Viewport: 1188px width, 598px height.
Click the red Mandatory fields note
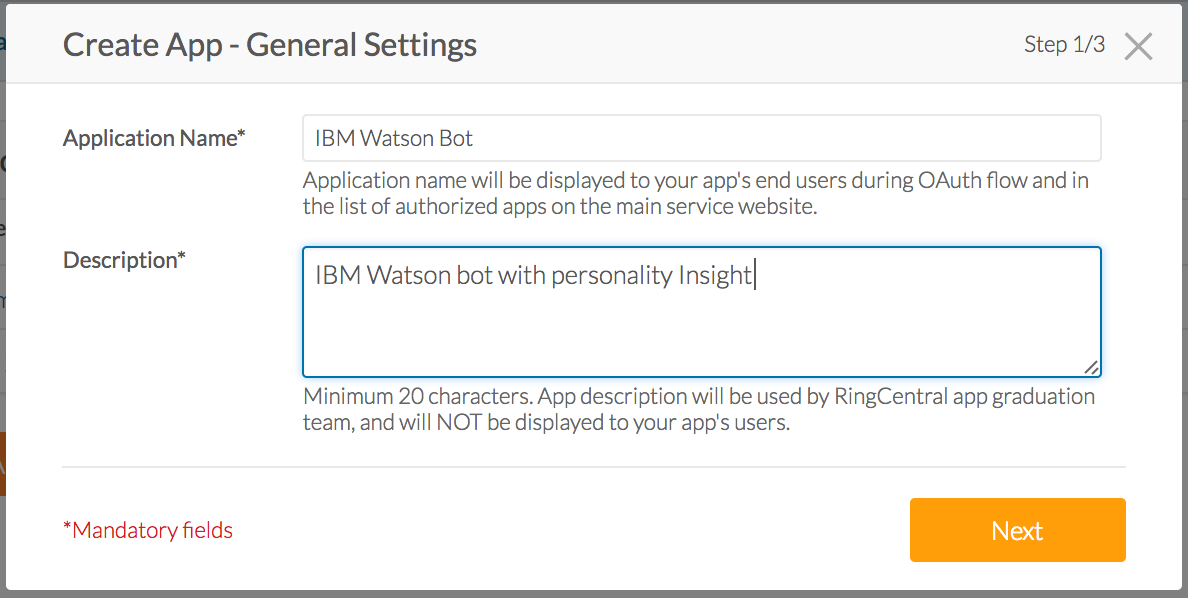point(149,530)
